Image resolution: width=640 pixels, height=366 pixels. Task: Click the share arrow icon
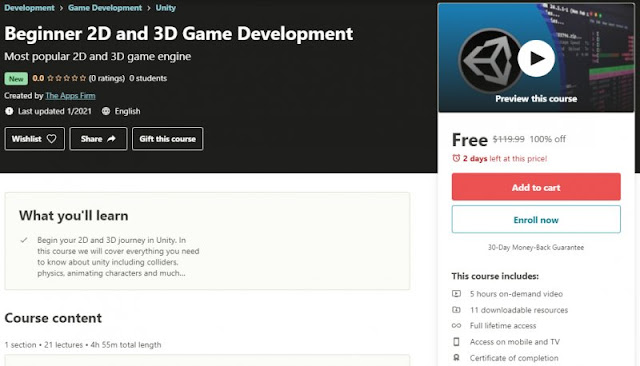coord(111,139)
